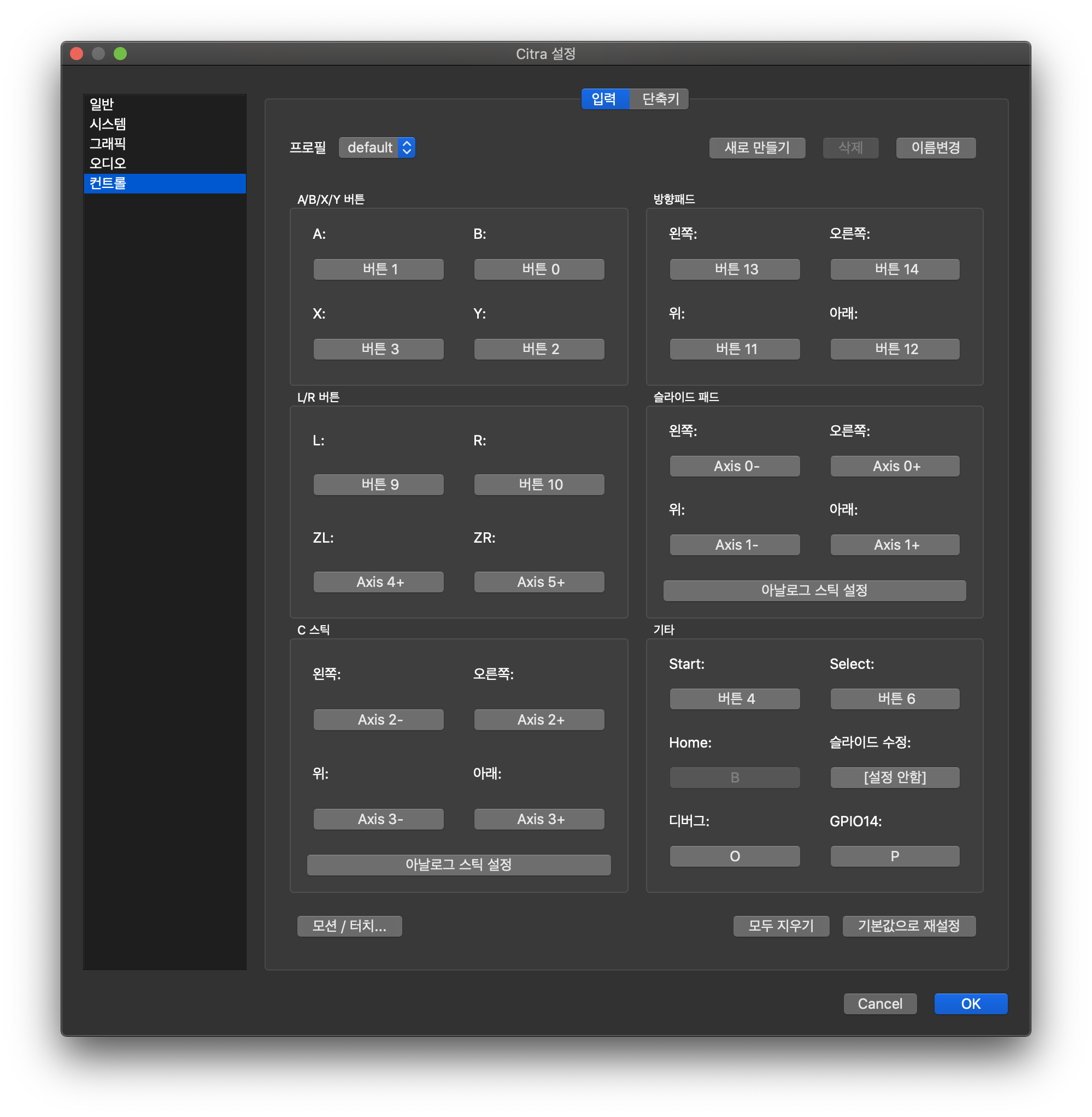Viewport: 1092px width, 1117px height.
Task: Select 일반 in the settings sidebar
Action: click(165, 104)
